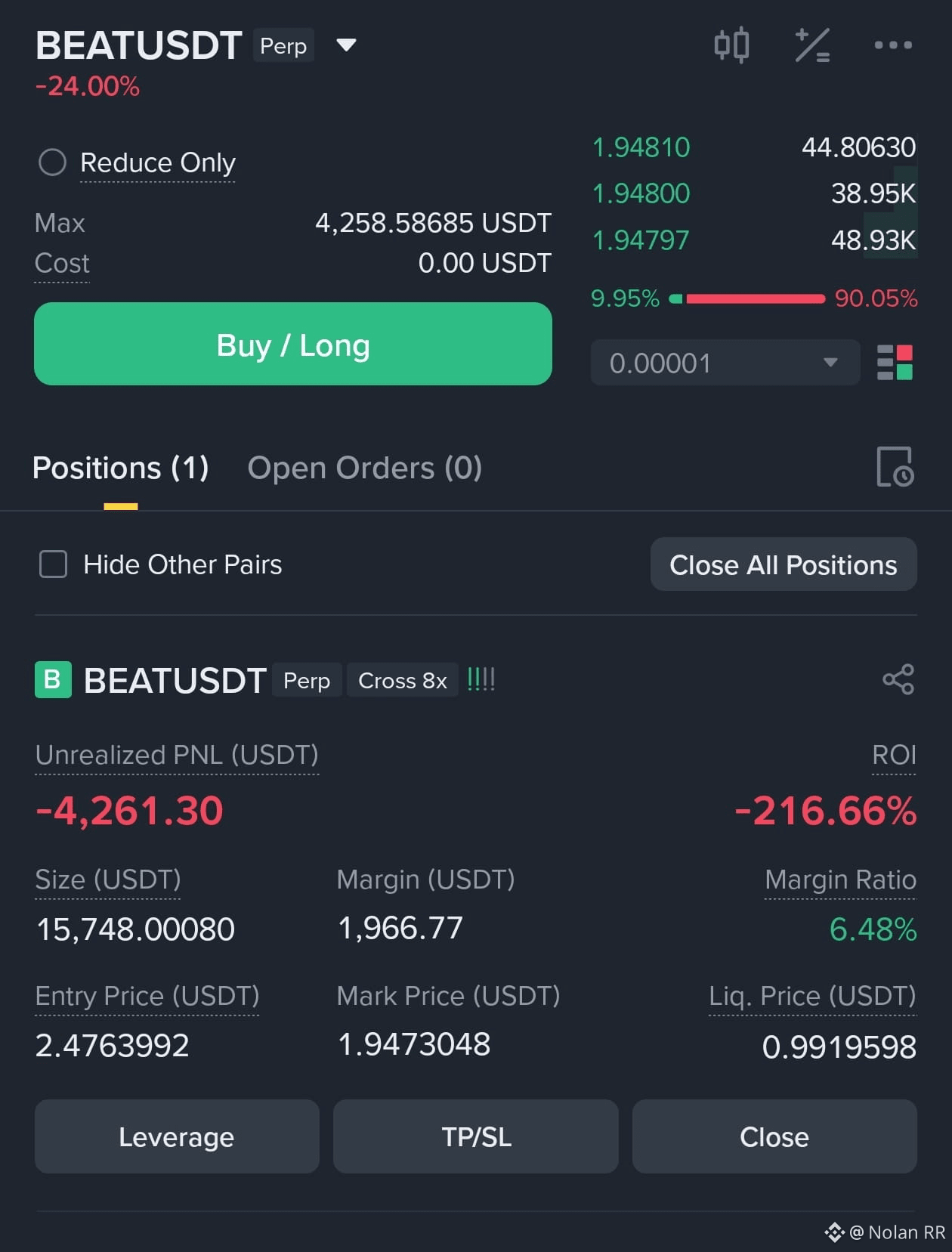Share the BEATUSDT position
Screen dimensions: 952x1252
[x=898, y=679]
